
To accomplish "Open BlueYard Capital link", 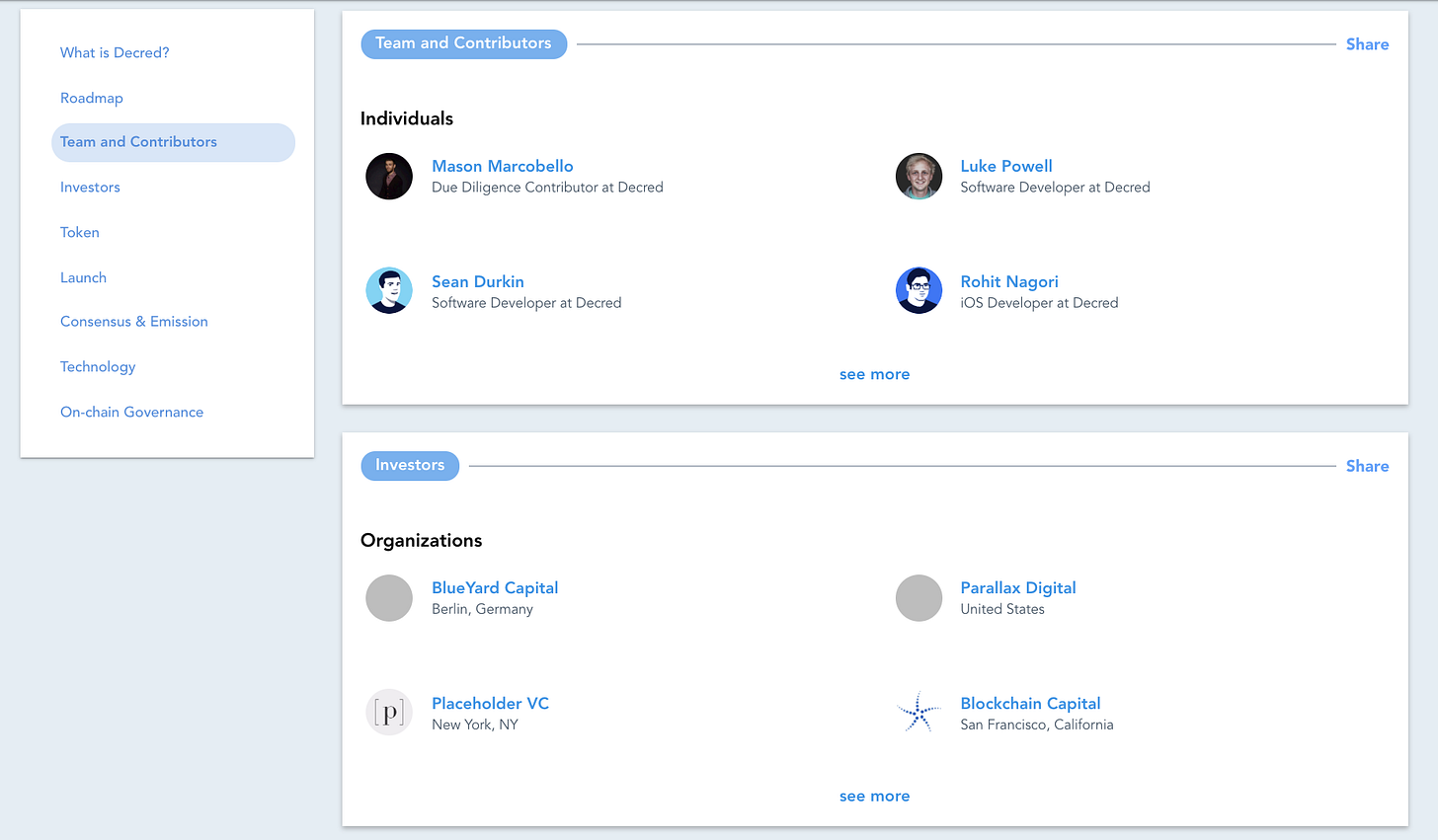I will point(495,587).
